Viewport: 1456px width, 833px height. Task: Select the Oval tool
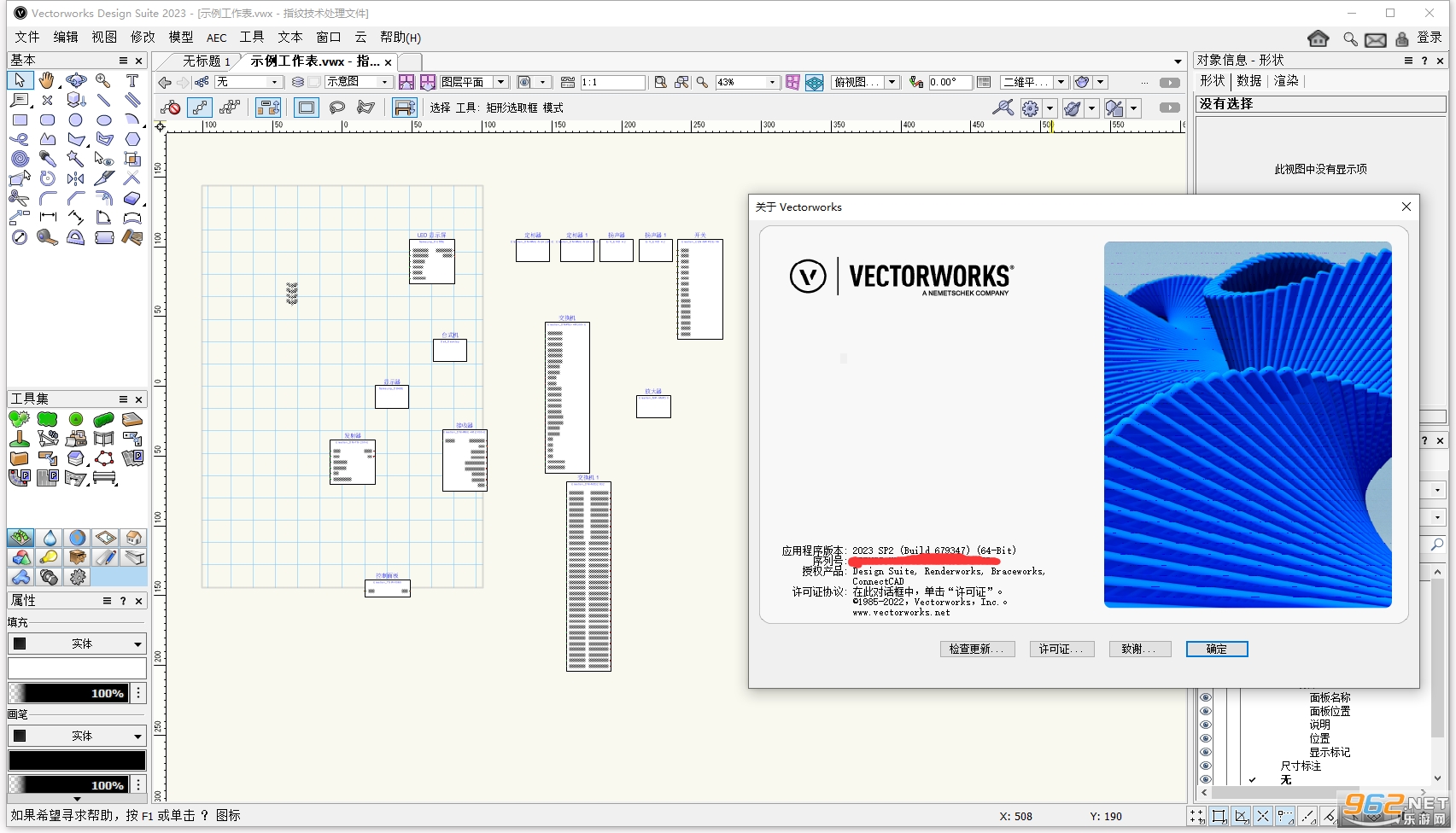[103, 119]
